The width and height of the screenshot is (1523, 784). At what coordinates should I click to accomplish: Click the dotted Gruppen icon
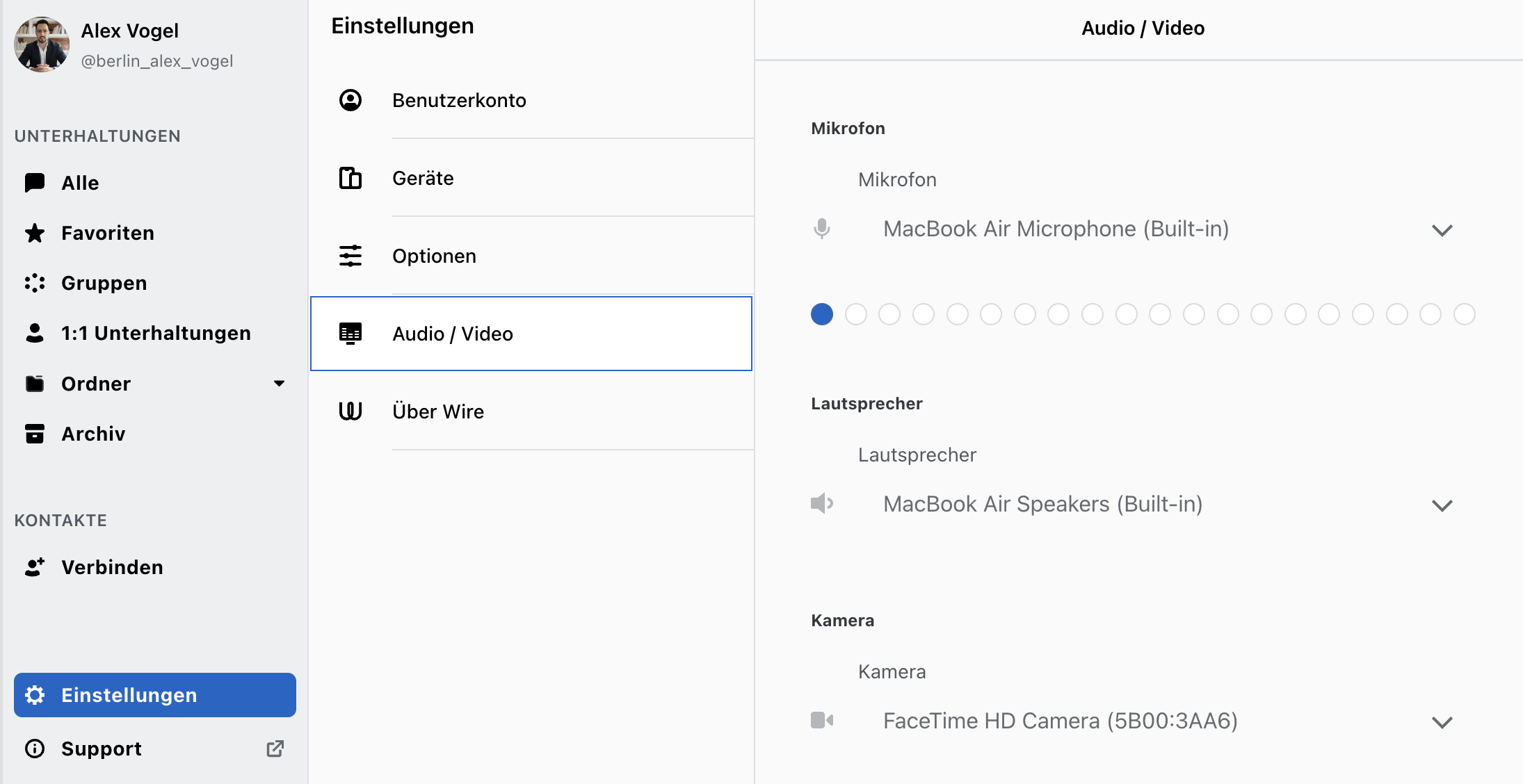pyautogui.click(x=35, y=283)
